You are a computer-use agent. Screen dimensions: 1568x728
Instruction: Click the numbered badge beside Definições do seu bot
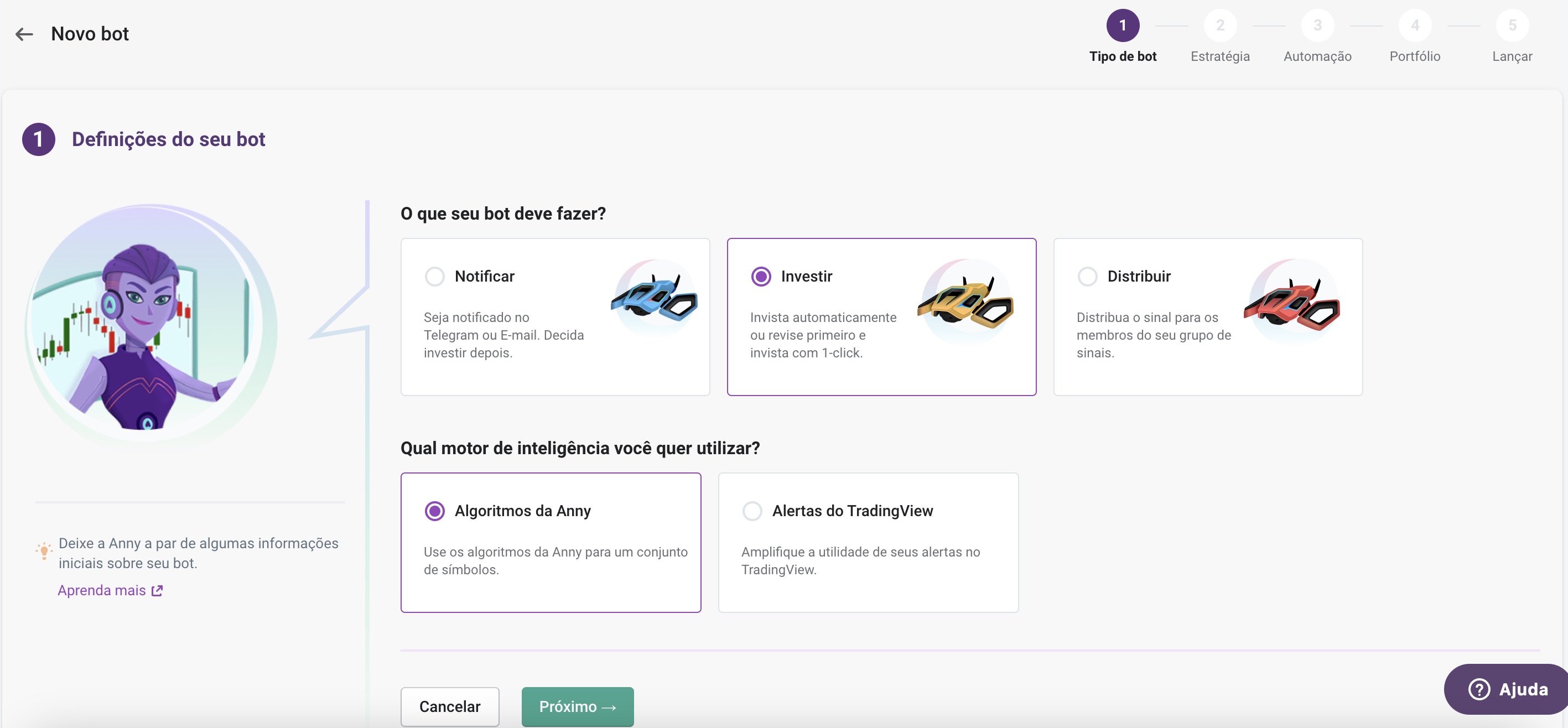38,139
